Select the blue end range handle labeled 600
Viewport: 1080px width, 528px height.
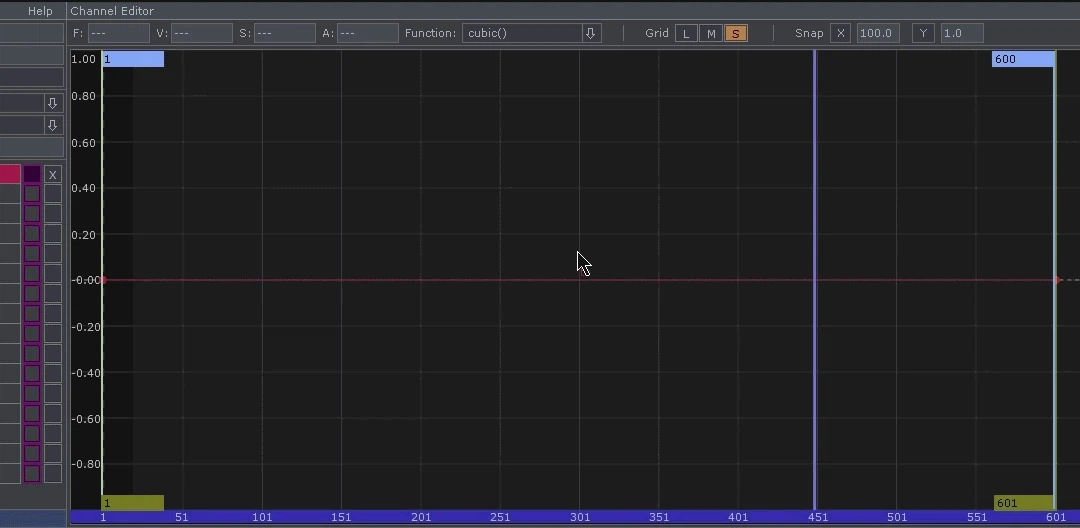tap(1024, 59)
